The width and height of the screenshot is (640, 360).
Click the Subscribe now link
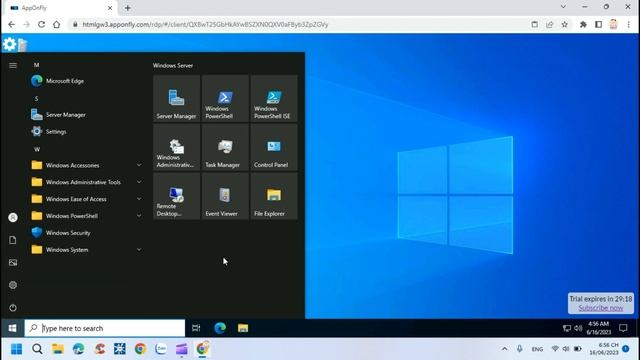(601, 308)
